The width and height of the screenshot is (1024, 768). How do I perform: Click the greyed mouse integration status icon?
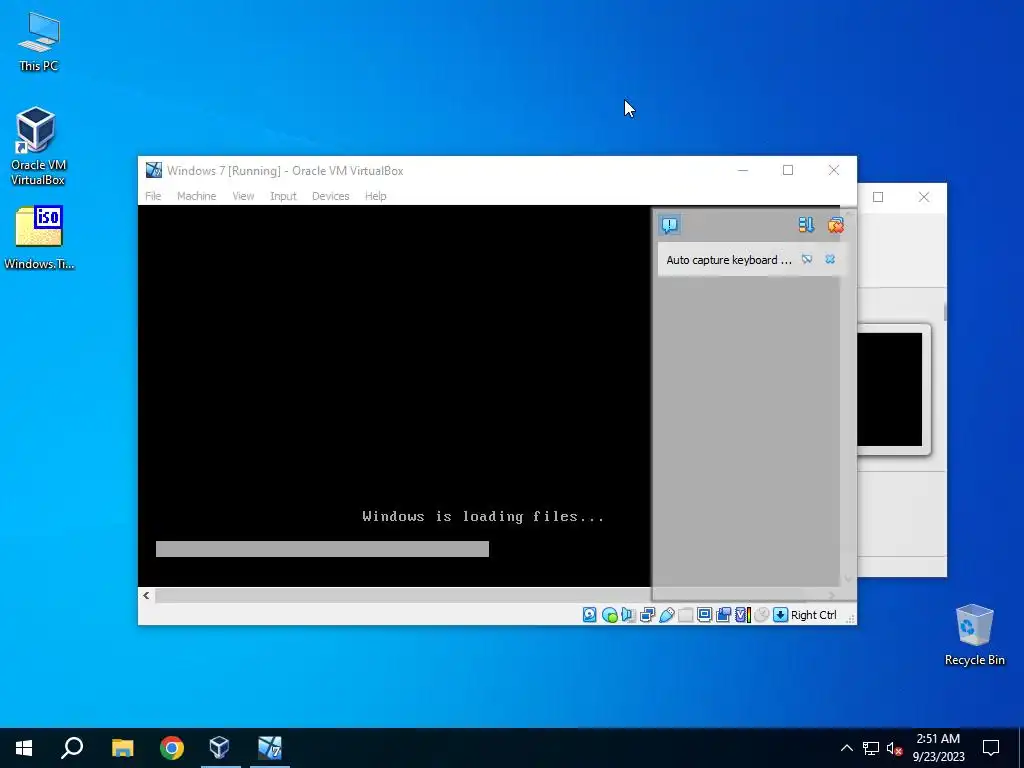[761, 615]
